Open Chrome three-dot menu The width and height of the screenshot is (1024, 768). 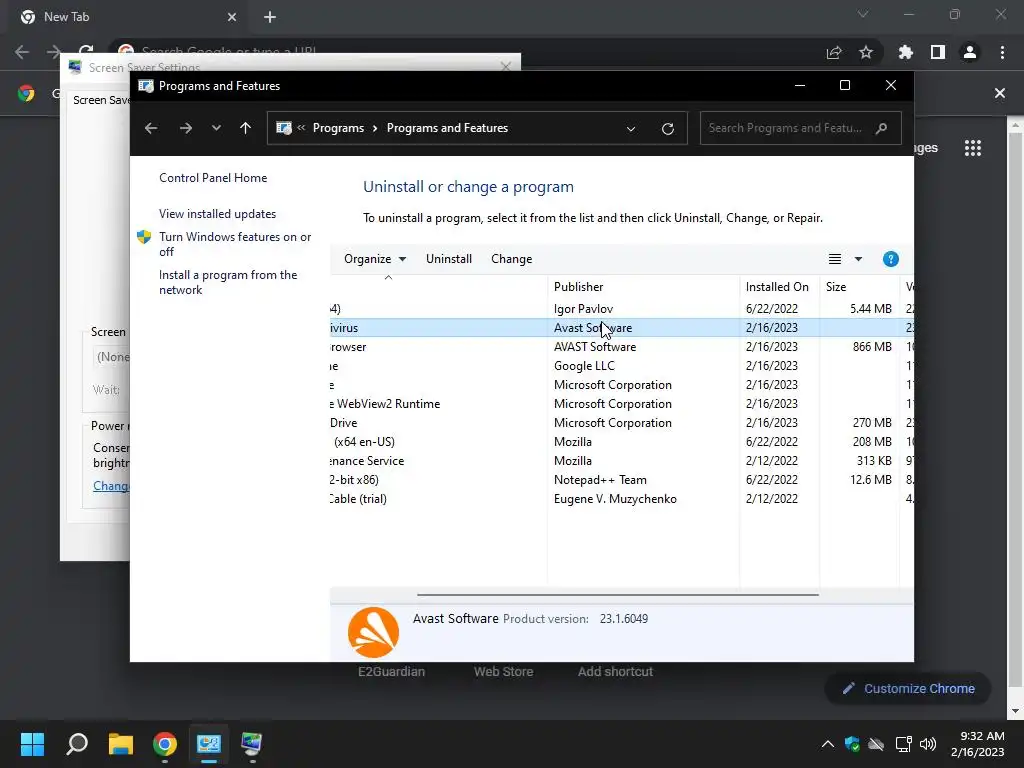pyautogui.click(x=1002, y=52)
